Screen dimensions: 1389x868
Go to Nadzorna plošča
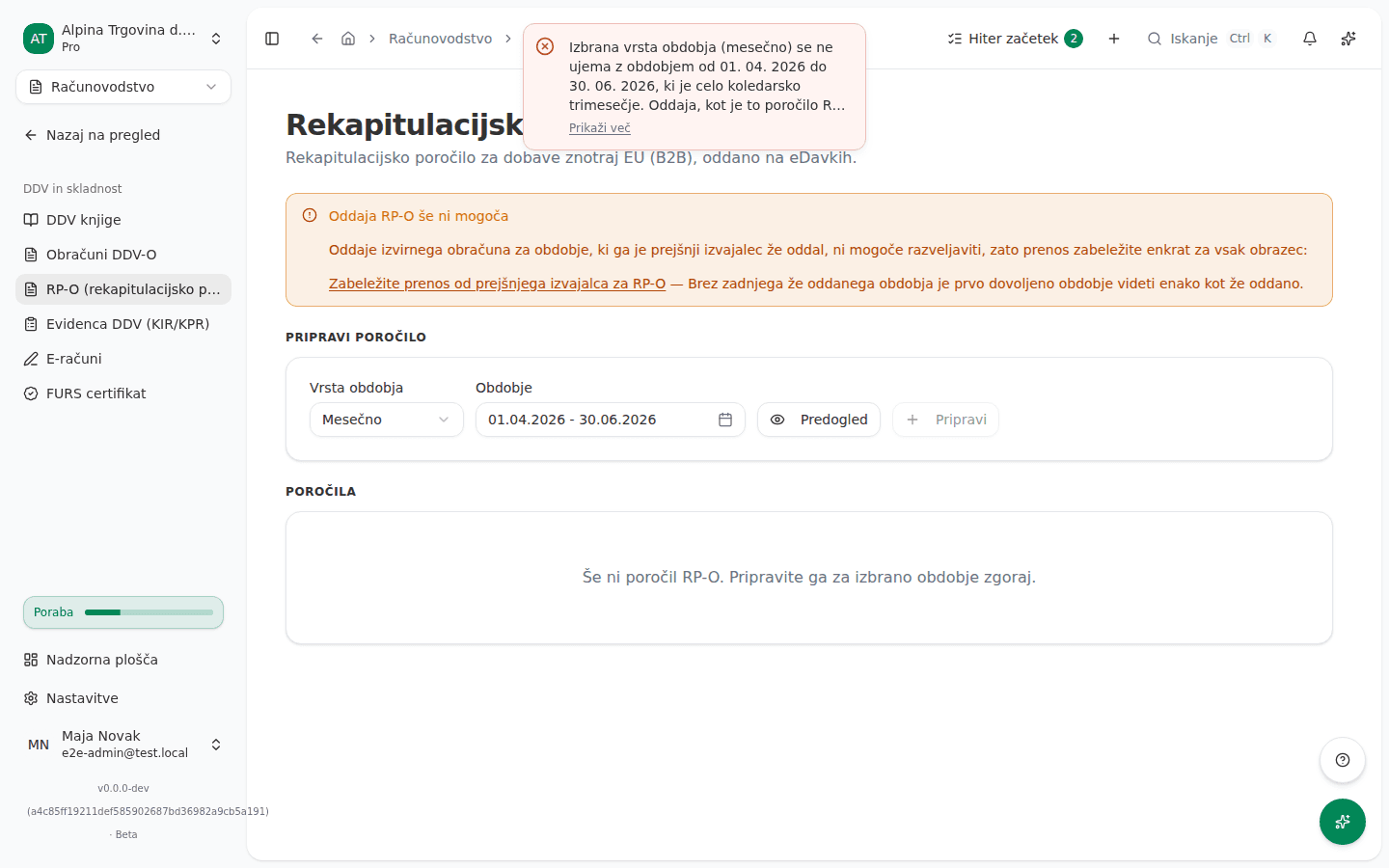point(123,660)
